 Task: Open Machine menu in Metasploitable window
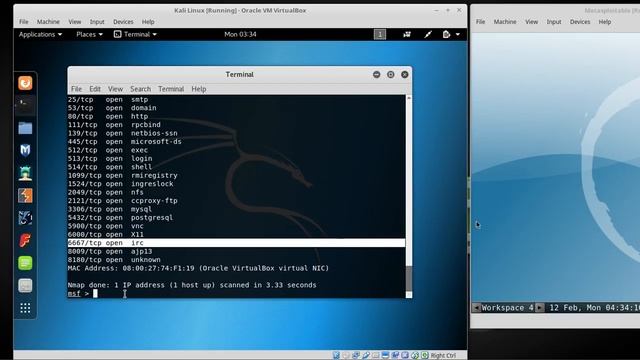click(x=505, y=22)
